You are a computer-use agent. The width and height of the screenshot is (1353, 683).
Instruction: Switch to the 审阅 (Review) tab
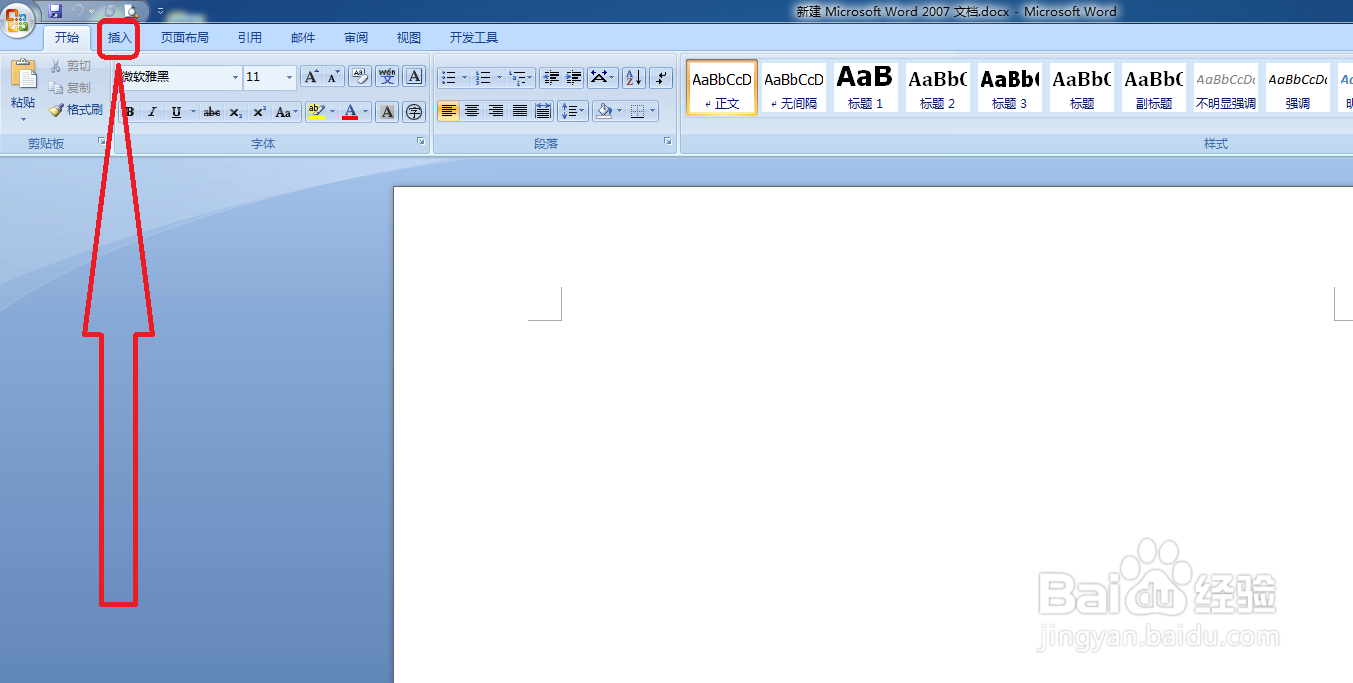[356, 38]
